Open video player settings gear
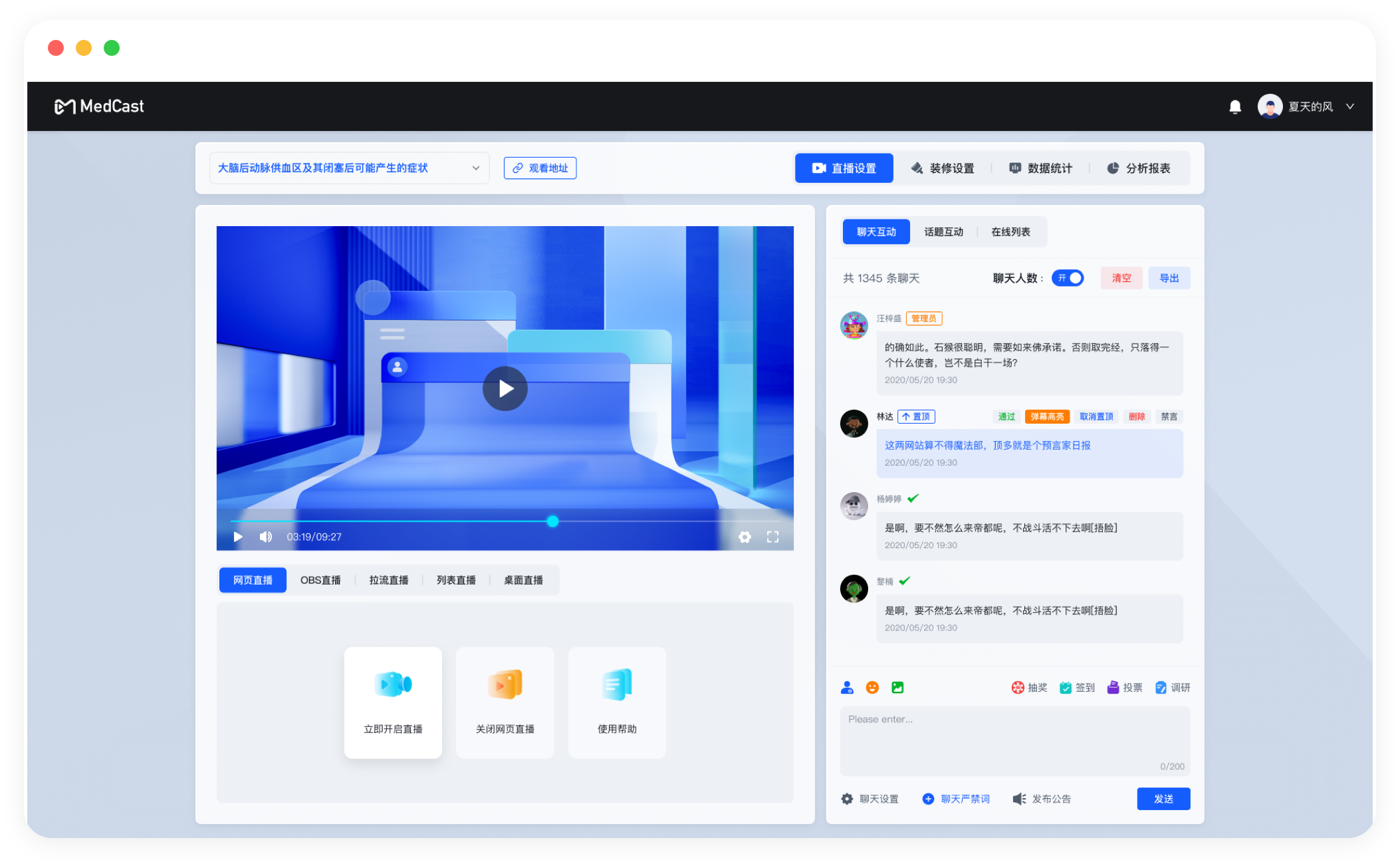The width and height of the screenshot is (1400, 866). pos(745,537)
